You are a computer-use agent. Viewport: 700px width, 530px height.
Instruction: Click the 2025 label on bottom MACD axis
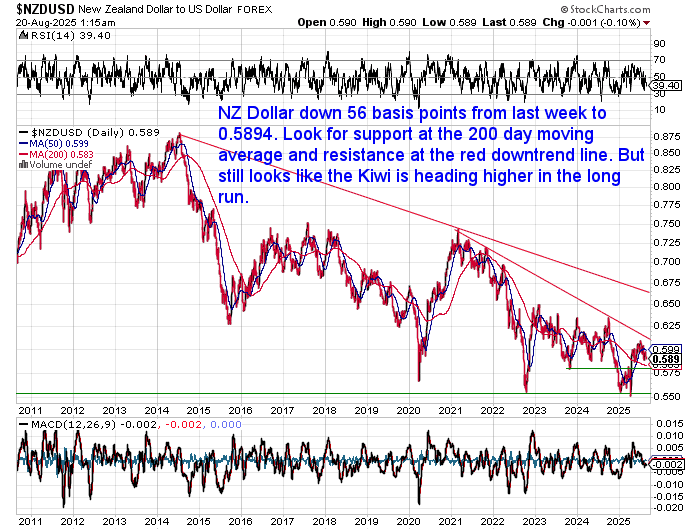tap(619, 522)
